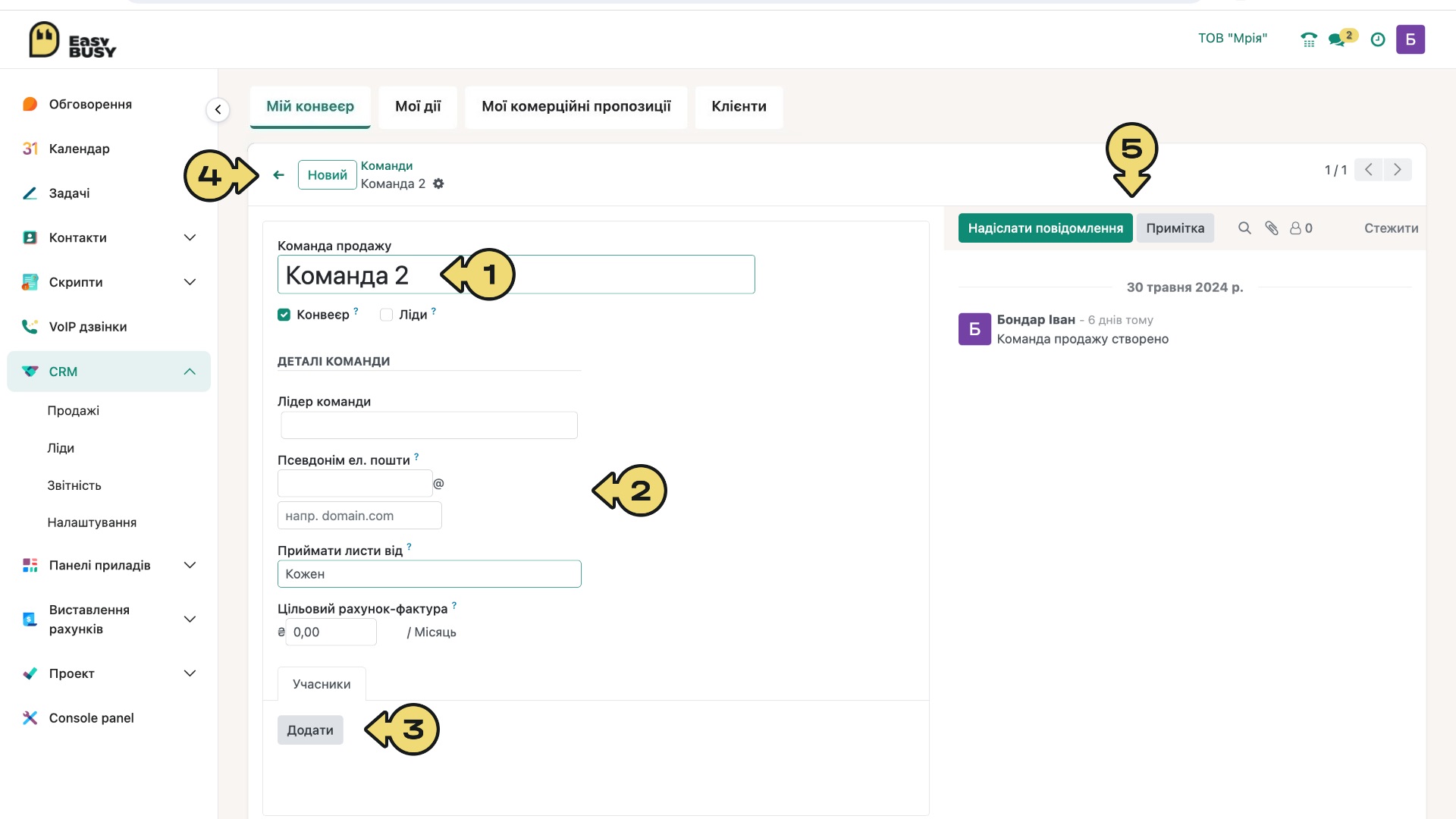Image resolution: width=1456 pixels, height=819 pixels.
Task: Click the email alias name field
Action: pos(355,484)
